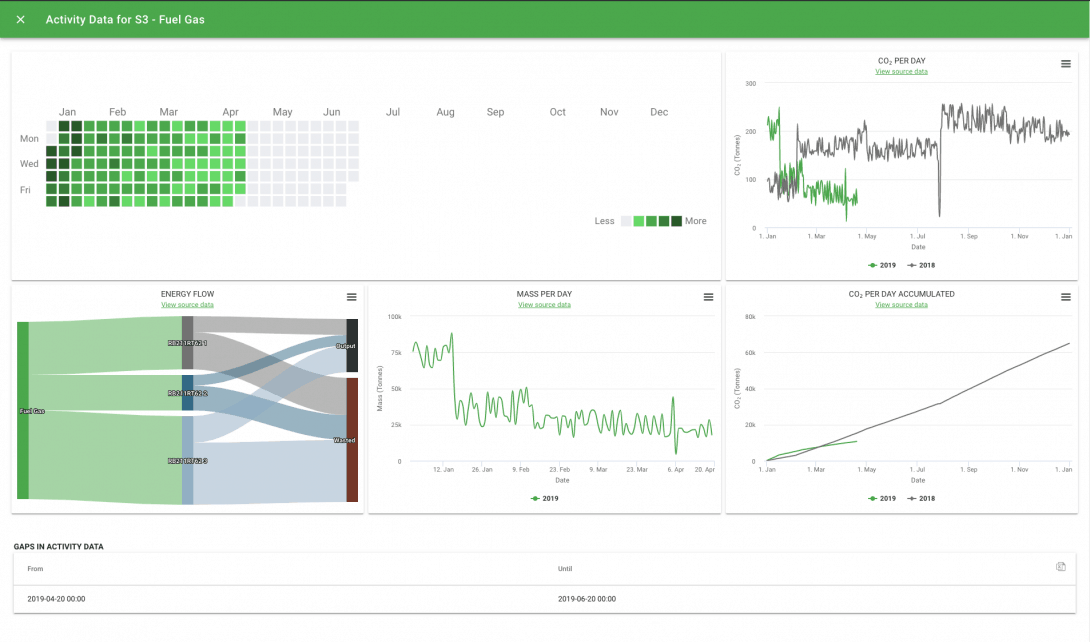The height and width of the screenshot is (642, 1090).
Task: View source data for CO₂ Per Day
Action: point(901,72)
